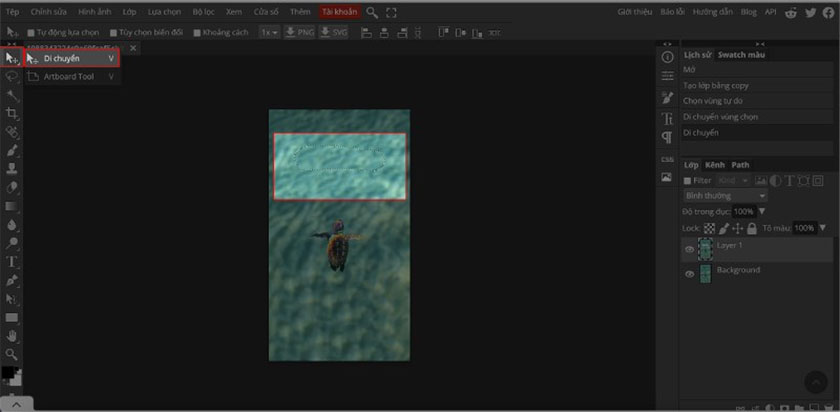The image size is (840, 412).
Task: Expand the 'Độ trong đục' opacity dropdown arrow
Action: pos(762,212)
